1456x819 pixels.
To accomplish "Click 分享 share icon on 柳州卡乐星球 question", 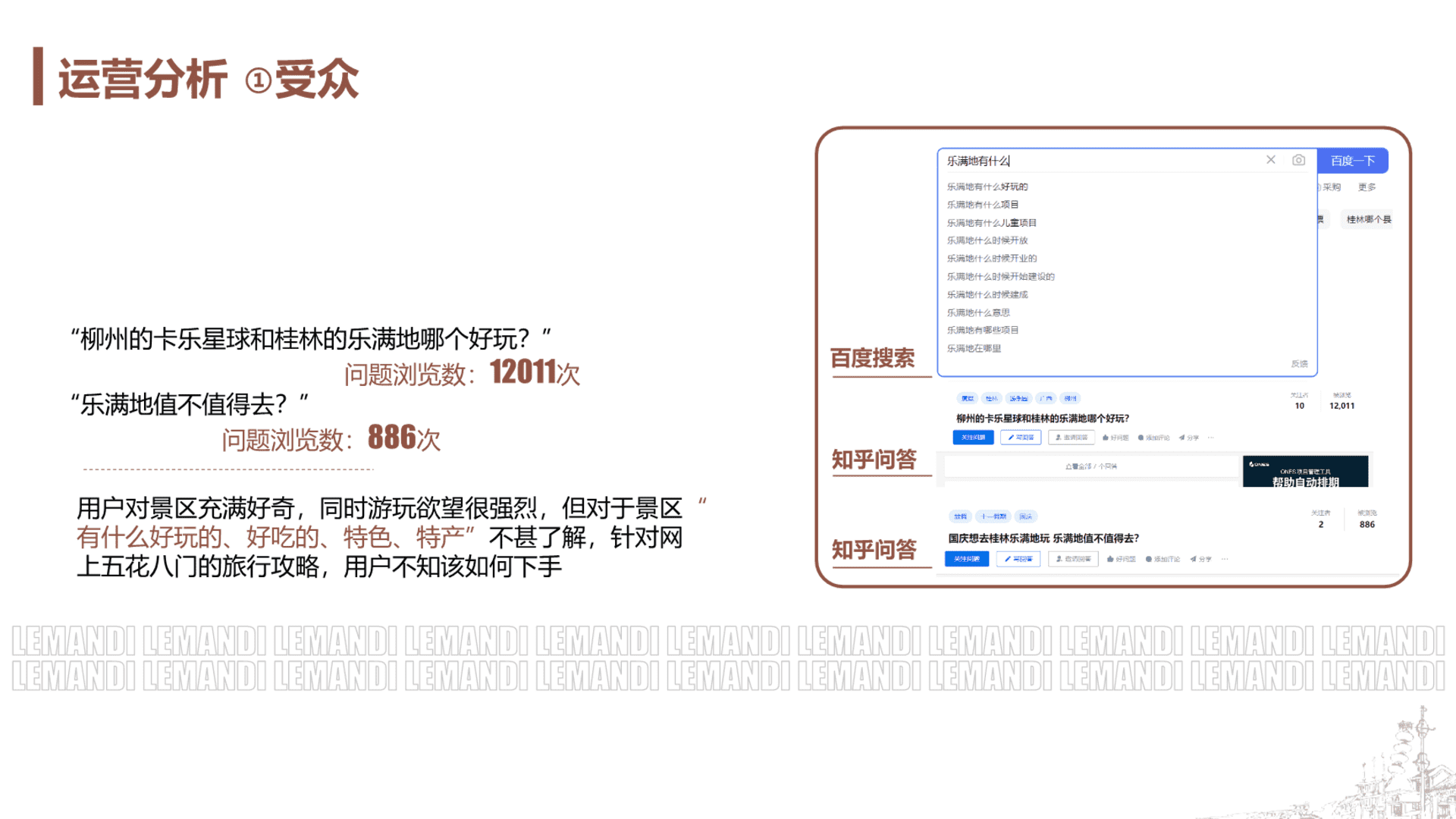I will (1181, 438).
